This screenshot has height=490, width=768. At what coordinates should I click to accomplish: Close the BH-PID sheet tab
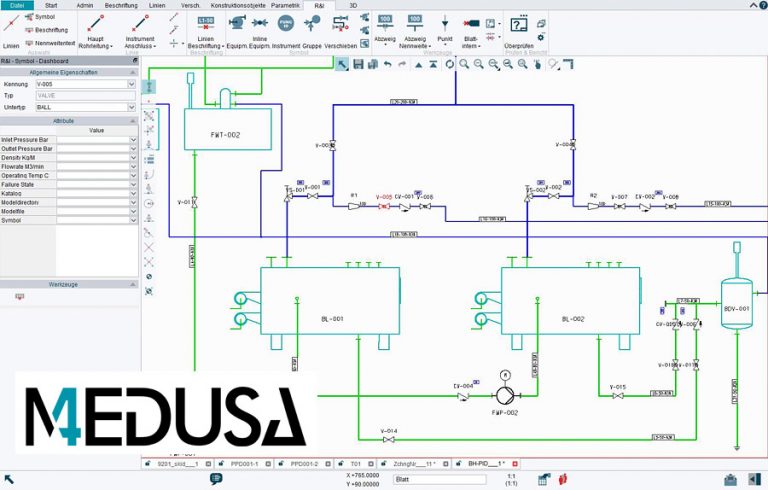pos(515,464)
